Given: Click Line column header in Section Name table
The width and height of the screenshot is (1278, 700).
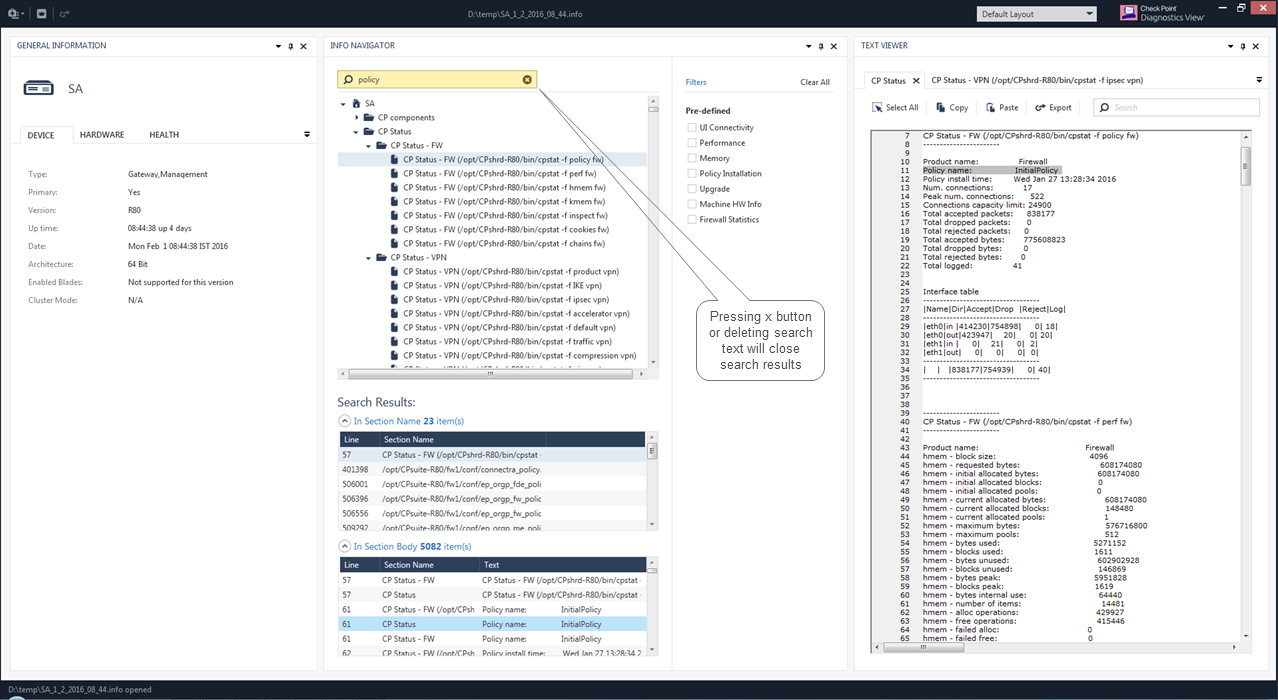Looking at the screenshot, I should click(x=358, y=440).
